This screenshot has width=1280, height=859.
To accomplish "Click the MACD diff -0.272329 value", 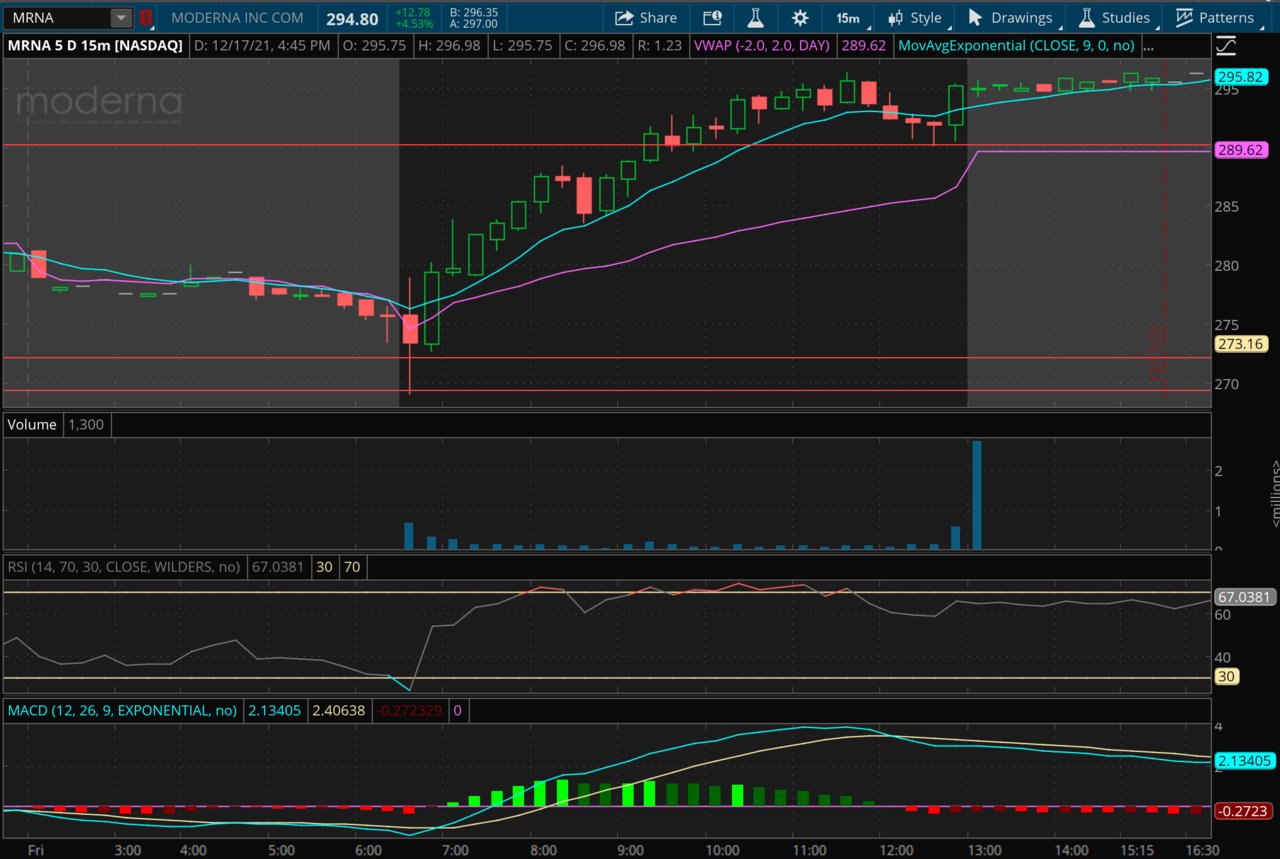I will pyautogui.click(x=410, y=711).
